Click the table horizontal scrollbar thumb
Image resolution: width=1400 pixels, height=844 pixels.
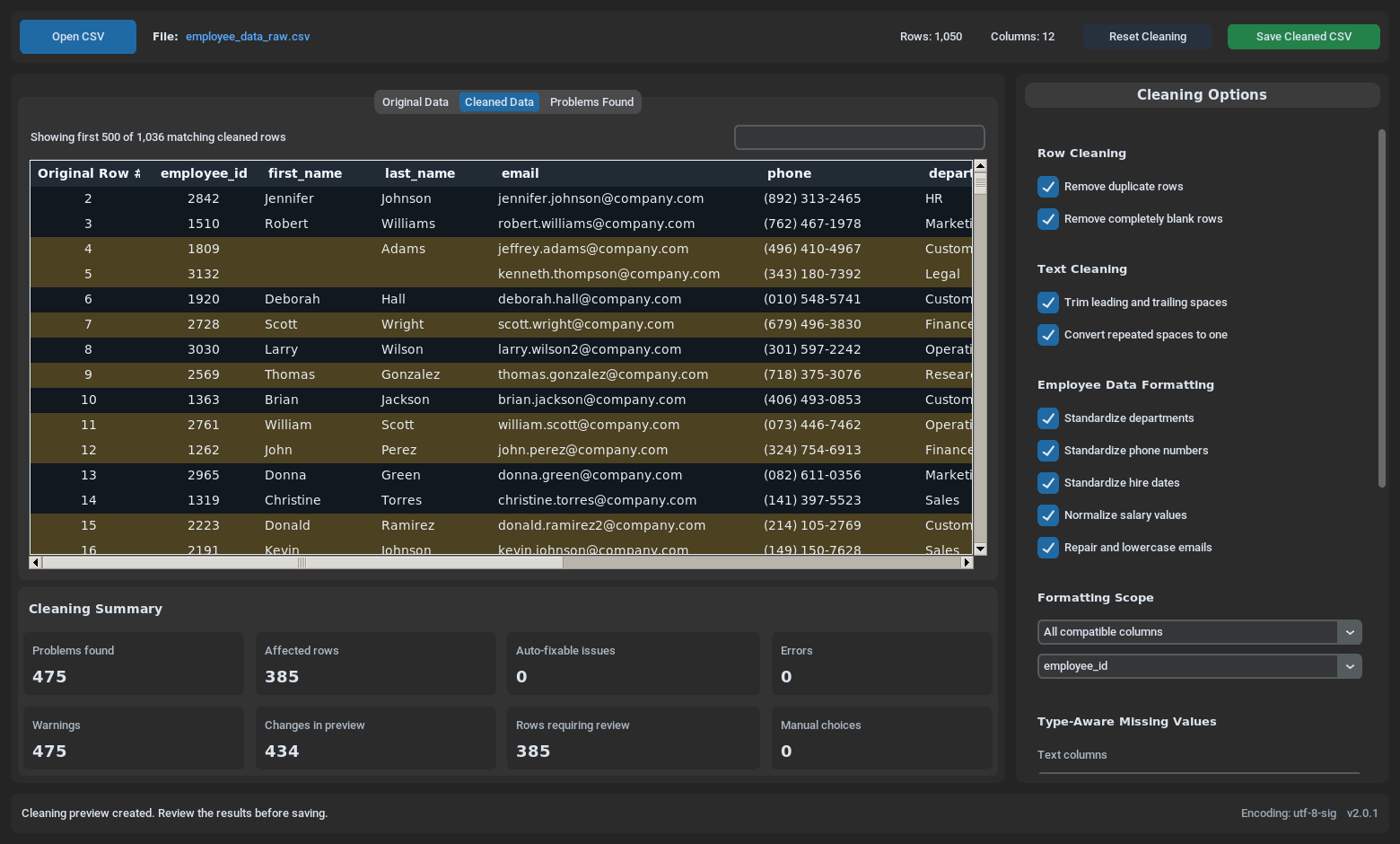click(x=302, y=562)
